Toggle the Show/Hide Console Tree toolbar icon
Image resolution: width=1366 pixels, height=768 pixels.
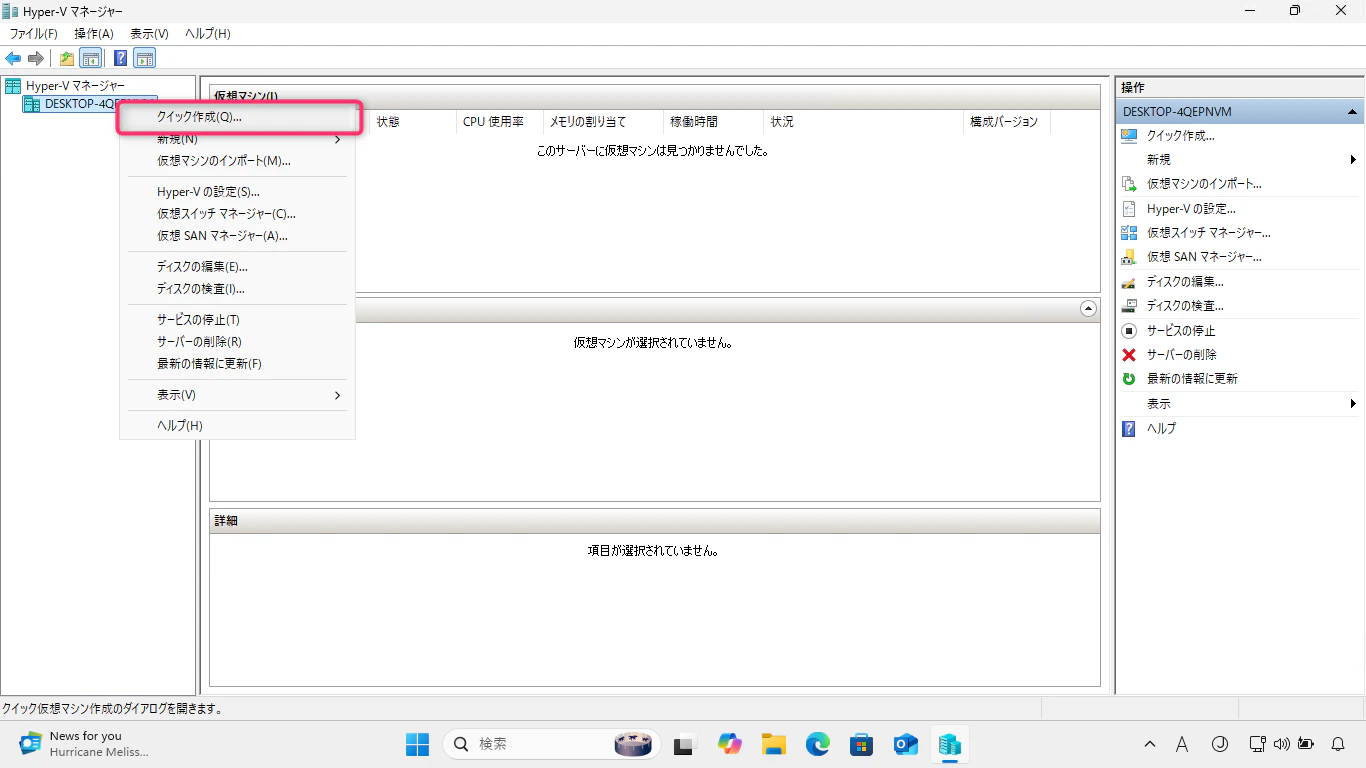[x=91, y=58]
